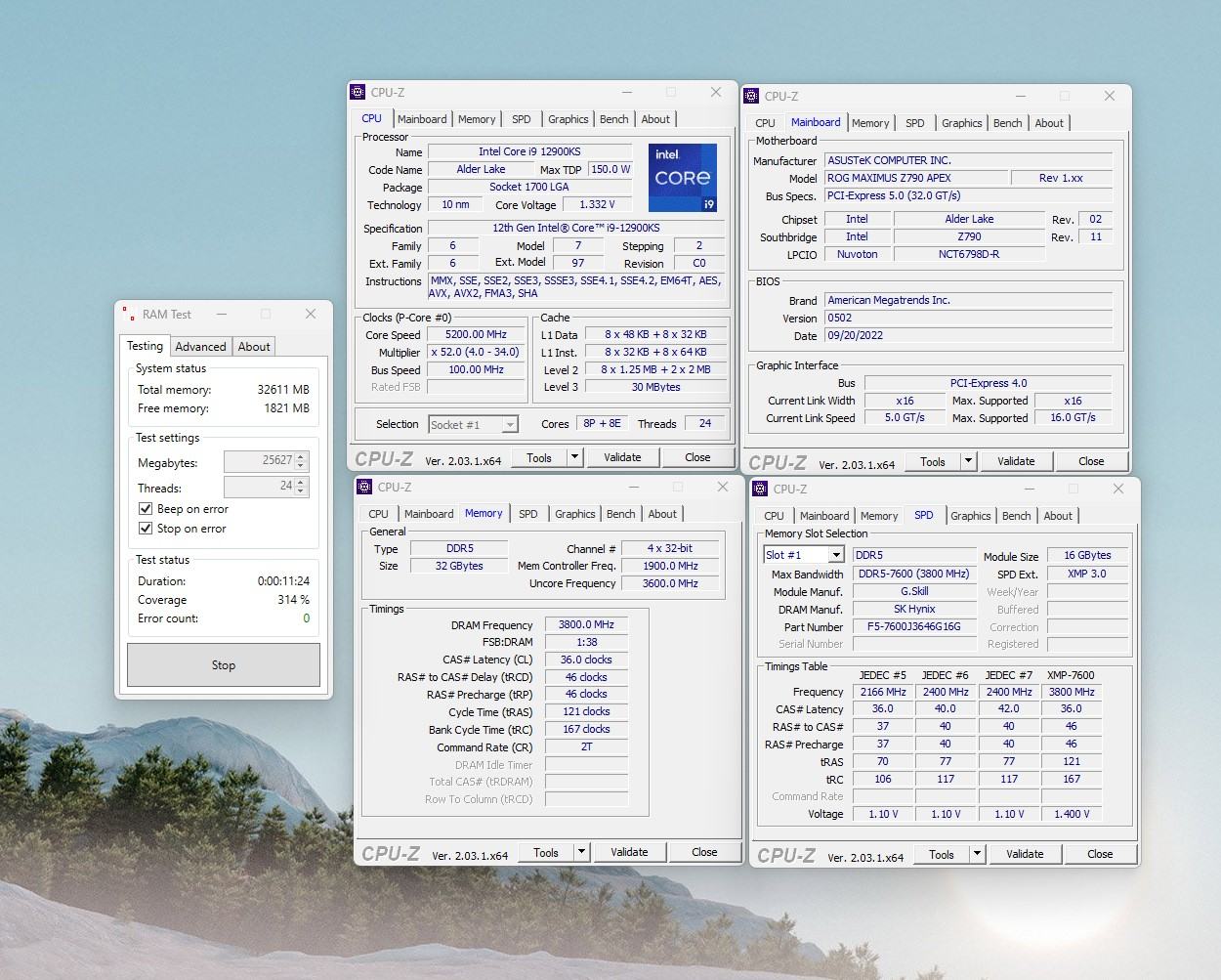Click CPU-Z icon in Memory window title bar
This screenshot has width=1221, height=980.
click(364, 487)
